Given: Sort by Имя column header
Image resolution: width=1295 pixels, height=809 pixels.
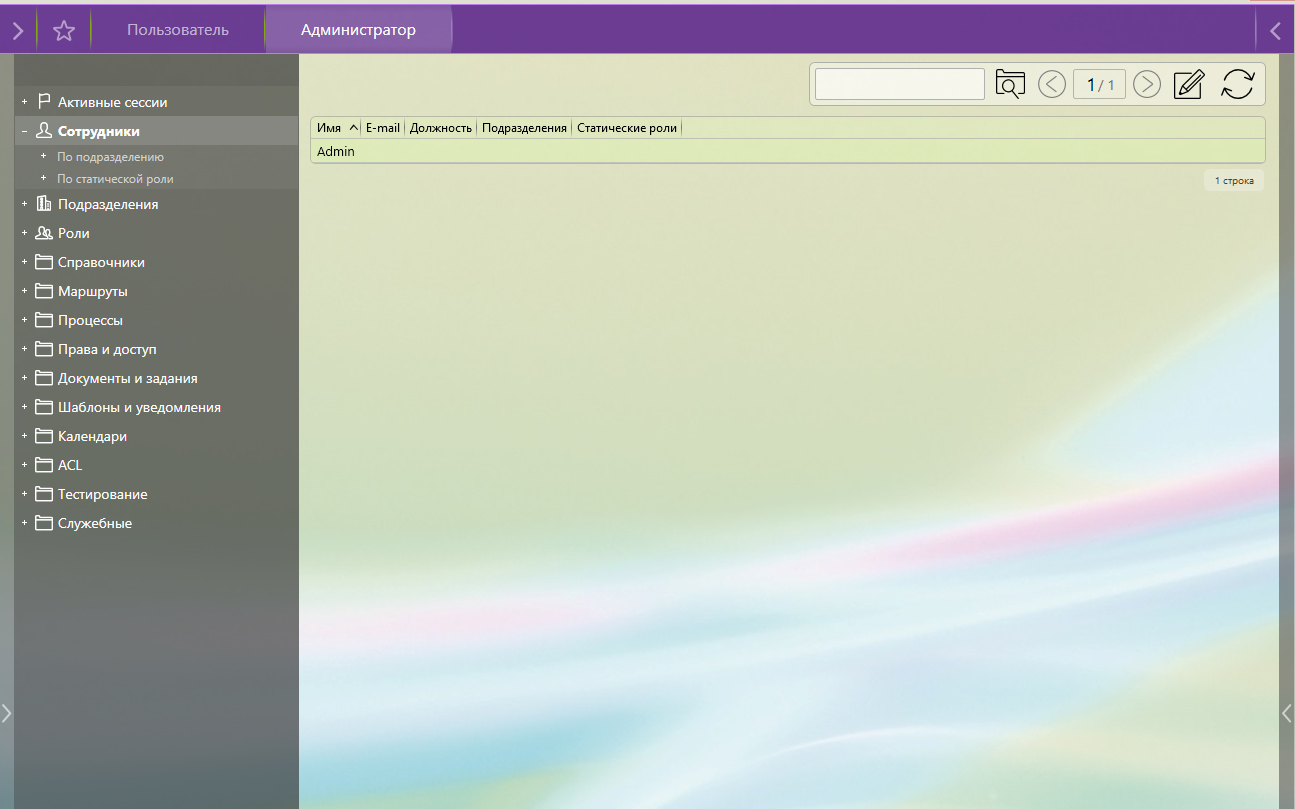Looking at the screenshot, I should click(329, 128).
